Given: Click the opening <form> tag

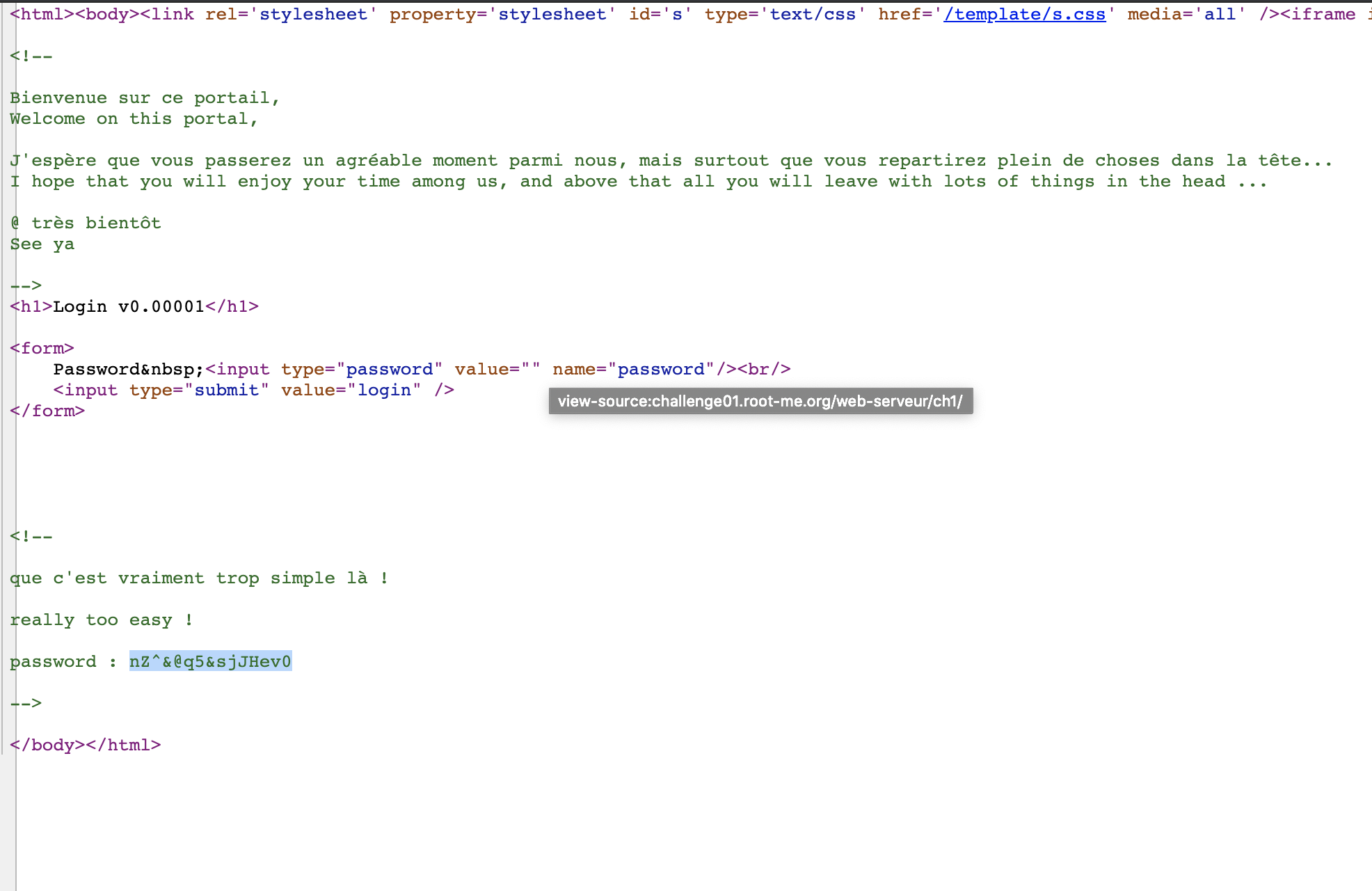Looking at the screenshot, I should (x=42, y=349).
